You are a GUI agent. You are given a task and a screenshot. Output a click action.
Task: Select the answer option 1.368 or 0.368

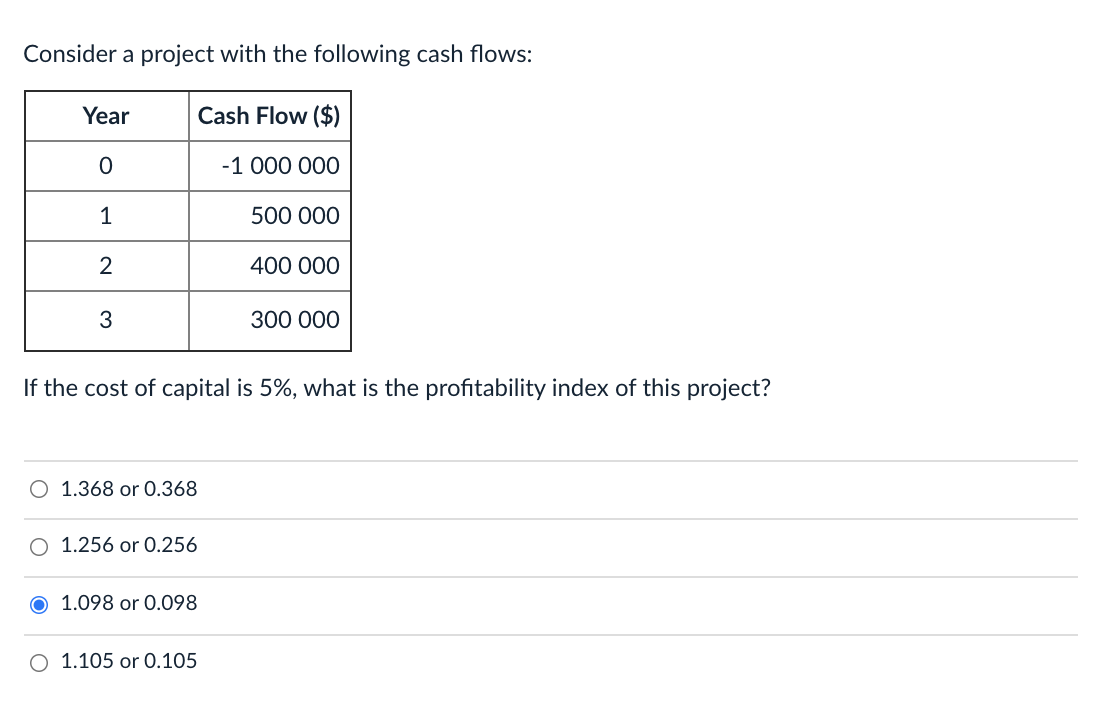[38, 489]
